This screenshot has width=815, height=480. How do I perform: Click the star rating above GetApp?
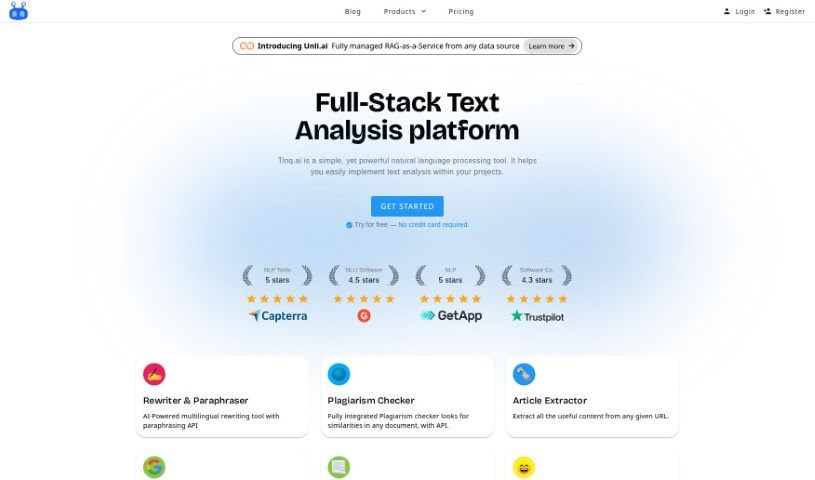click(x=451, y=299)
